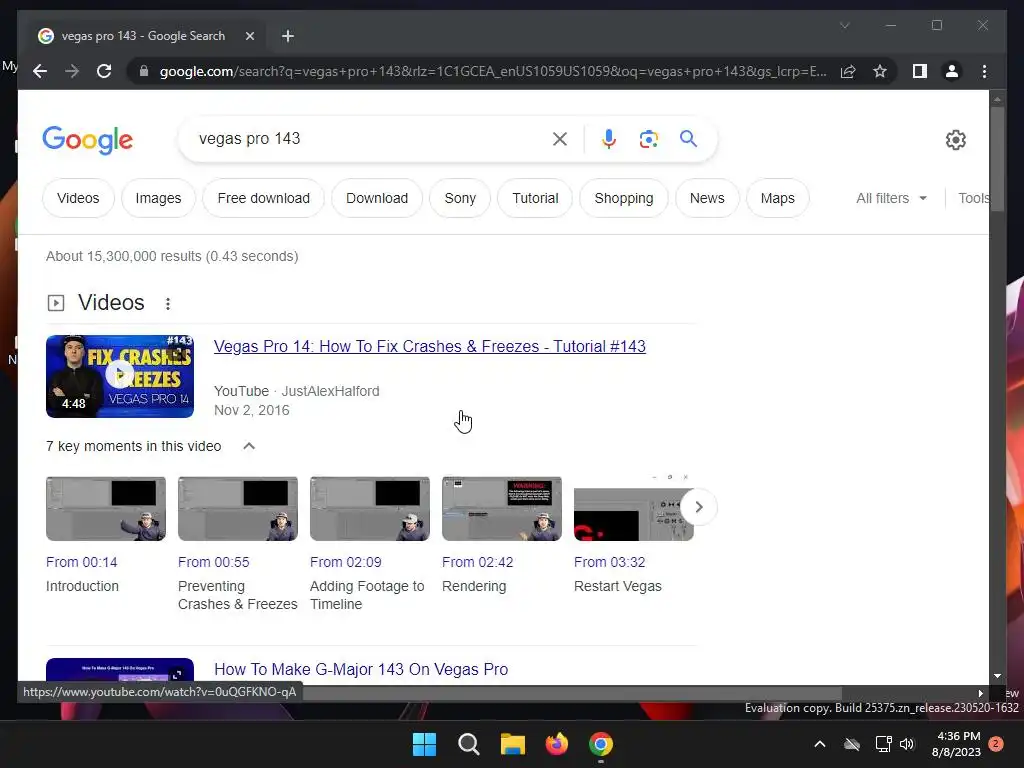Reload the Google search page

[104, 71]
